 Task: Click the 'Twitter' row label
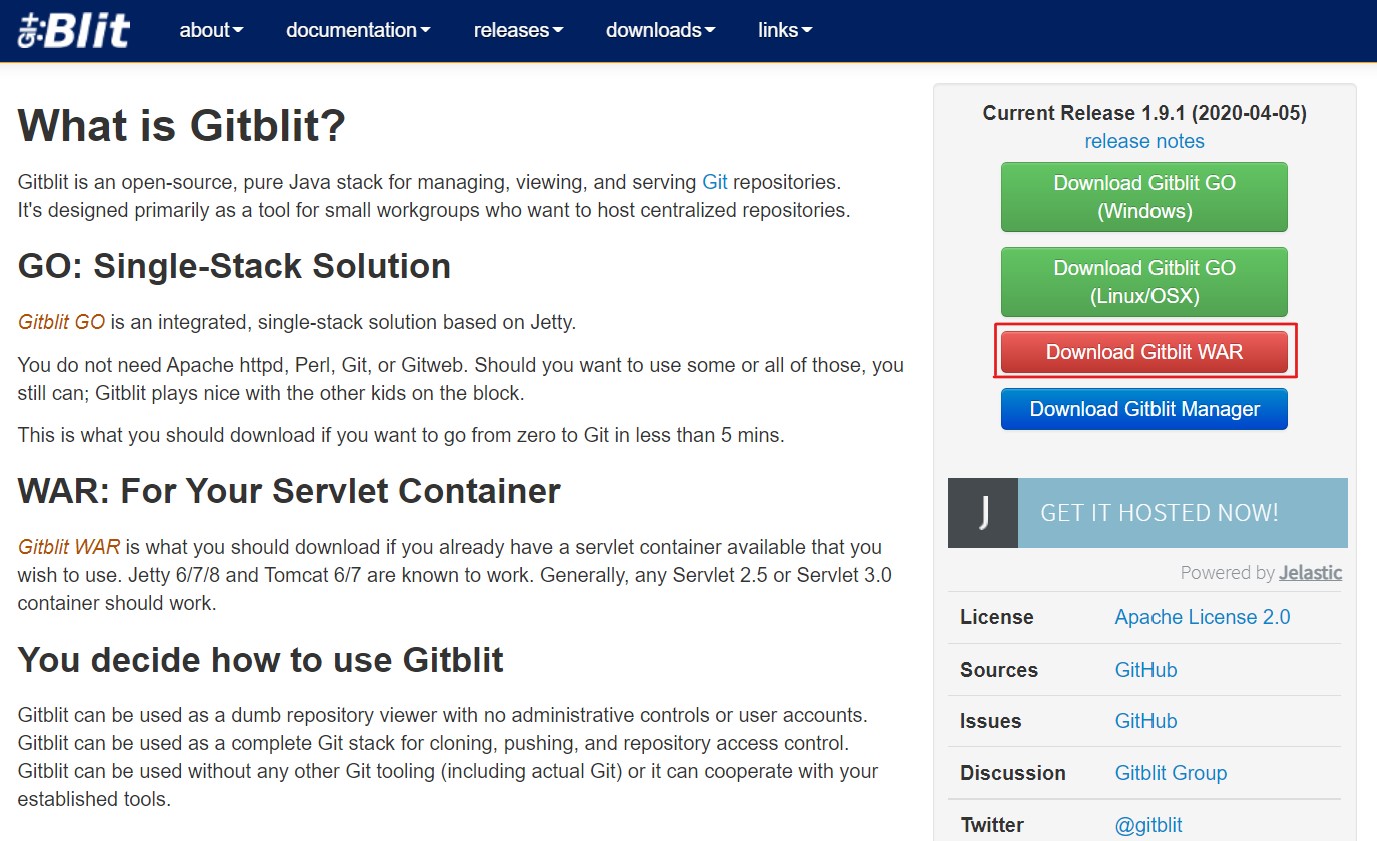[992, 825]
